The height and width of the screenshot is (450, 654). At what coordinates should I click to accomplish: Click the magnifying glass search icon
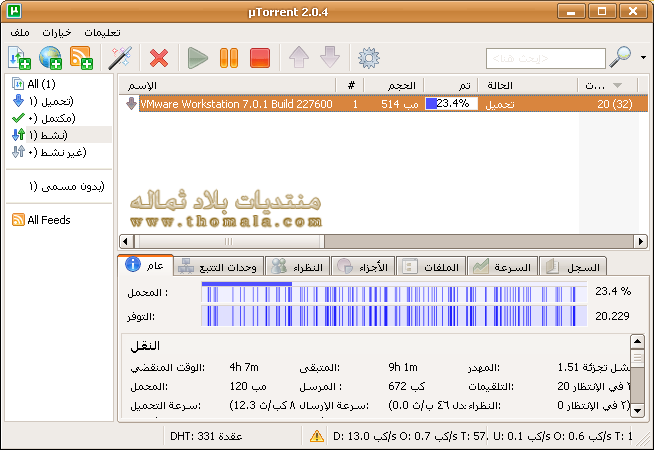[x=620, y=57]
